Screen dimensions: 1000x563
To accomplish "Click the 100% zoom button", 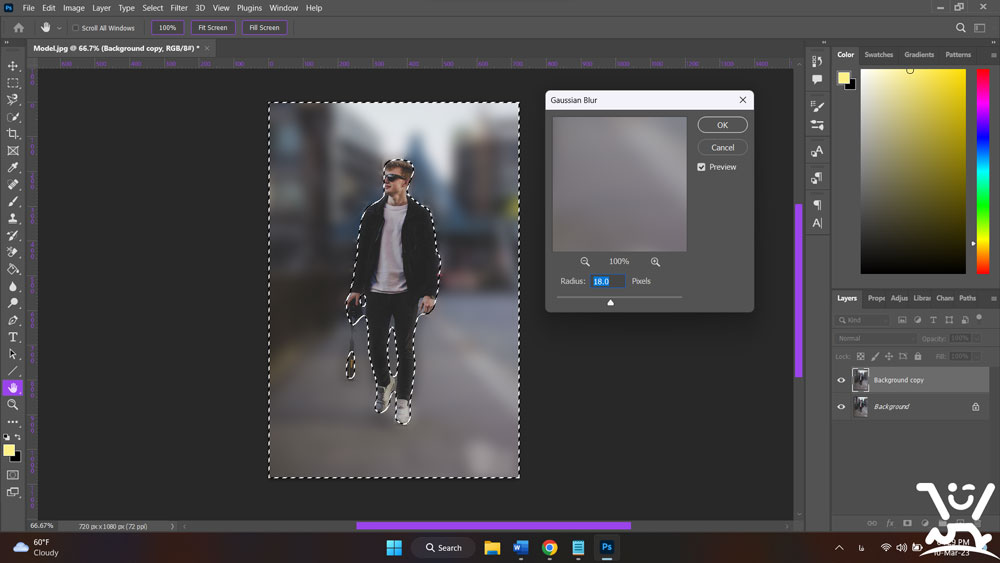I will pos(168,27).
